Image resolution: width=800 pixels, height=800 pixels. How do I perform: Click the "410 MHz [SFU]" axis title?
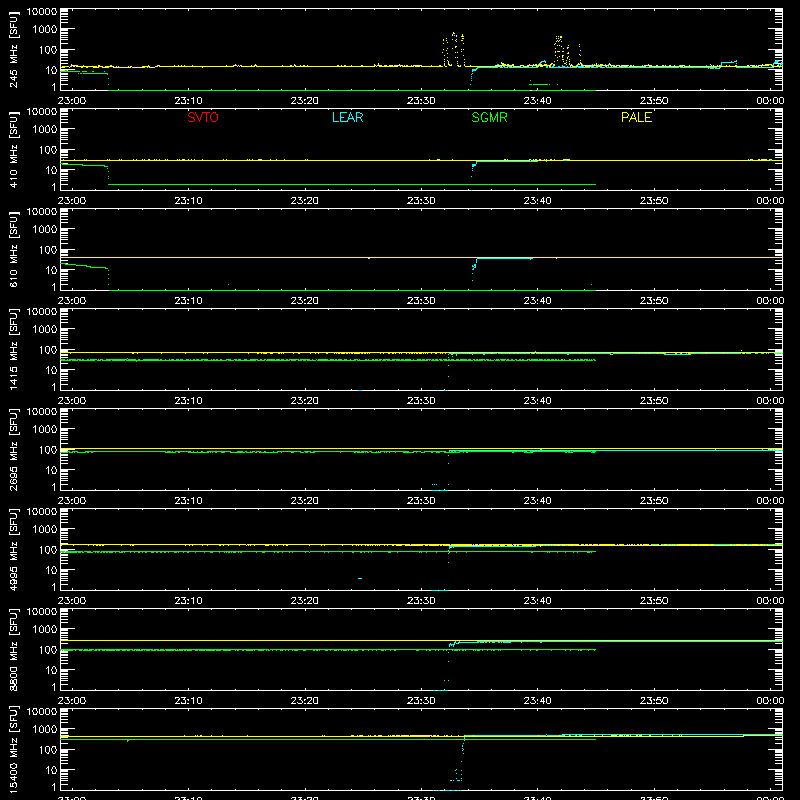coord(14,149)
